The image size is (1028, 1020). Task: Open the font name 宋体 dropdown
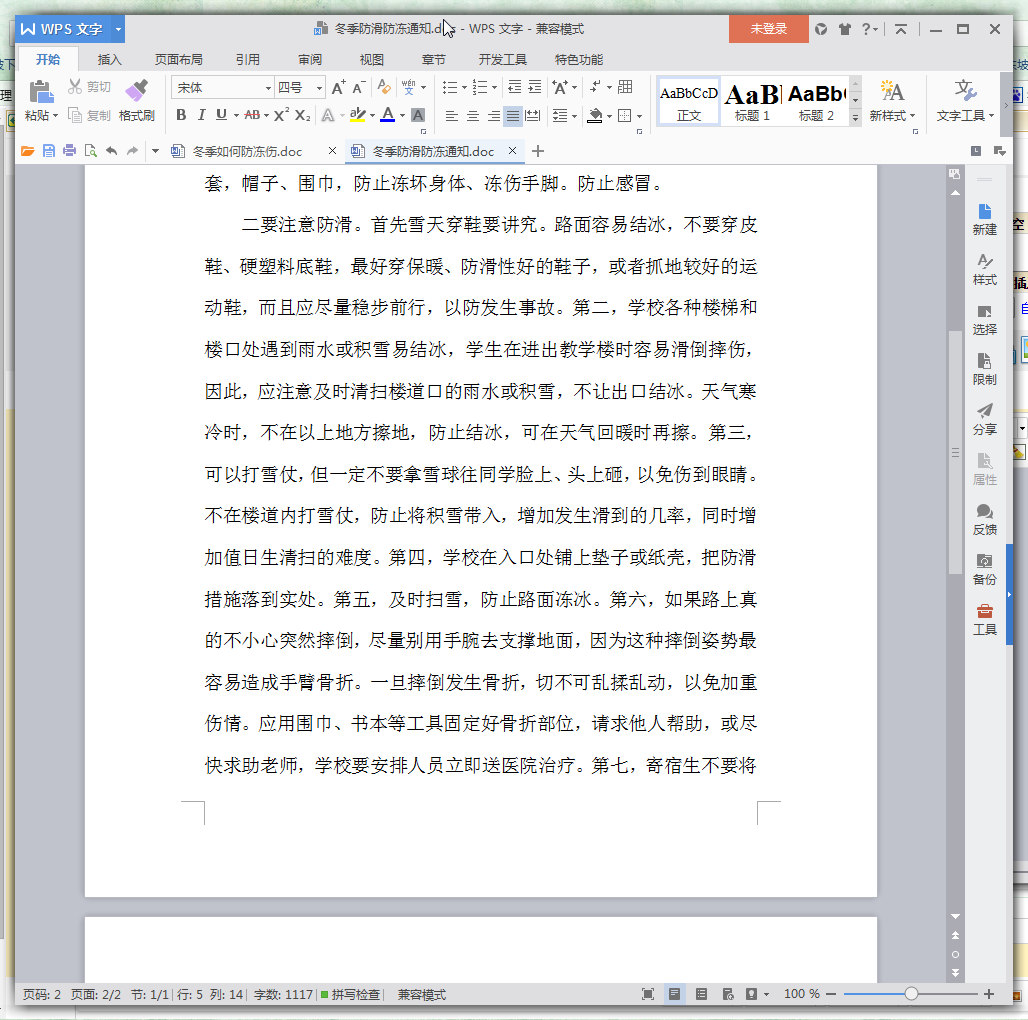coord(268,88)
